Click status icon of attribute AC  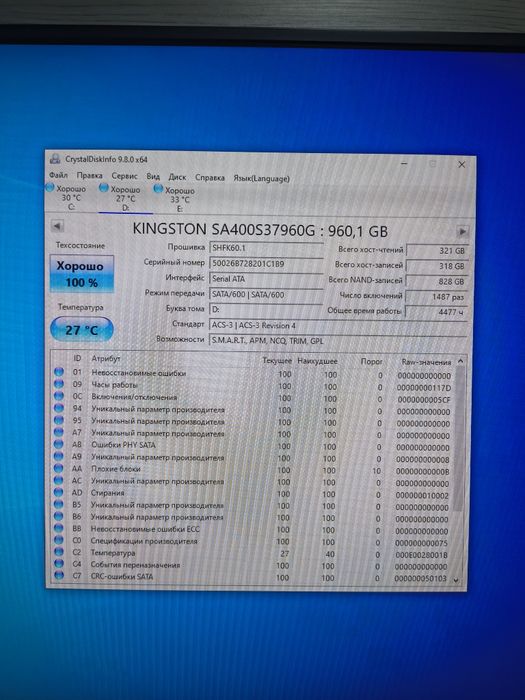(x=59, y=480)
